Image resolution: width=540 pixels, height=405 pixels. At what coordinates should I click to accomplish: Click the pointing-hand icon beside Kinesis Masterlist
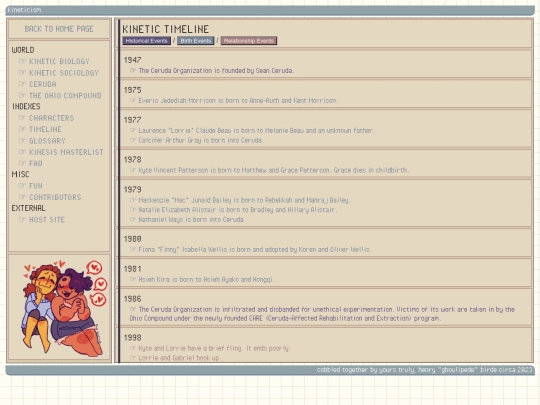[22, 152]
